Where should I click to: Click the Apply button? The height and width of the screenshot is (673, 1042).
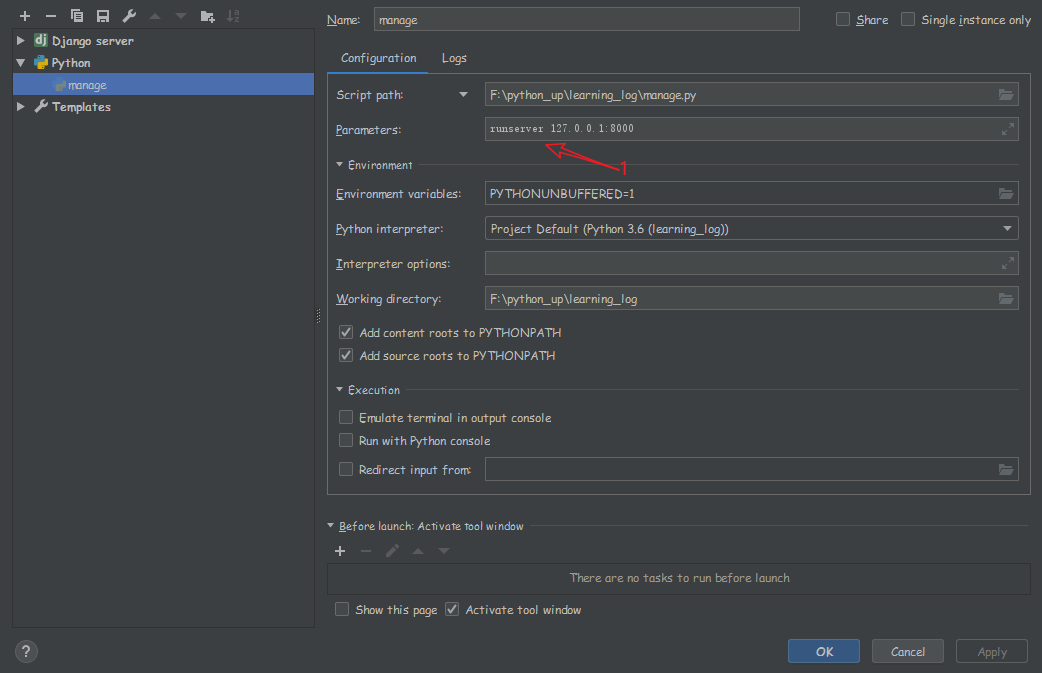click(992, 652)
